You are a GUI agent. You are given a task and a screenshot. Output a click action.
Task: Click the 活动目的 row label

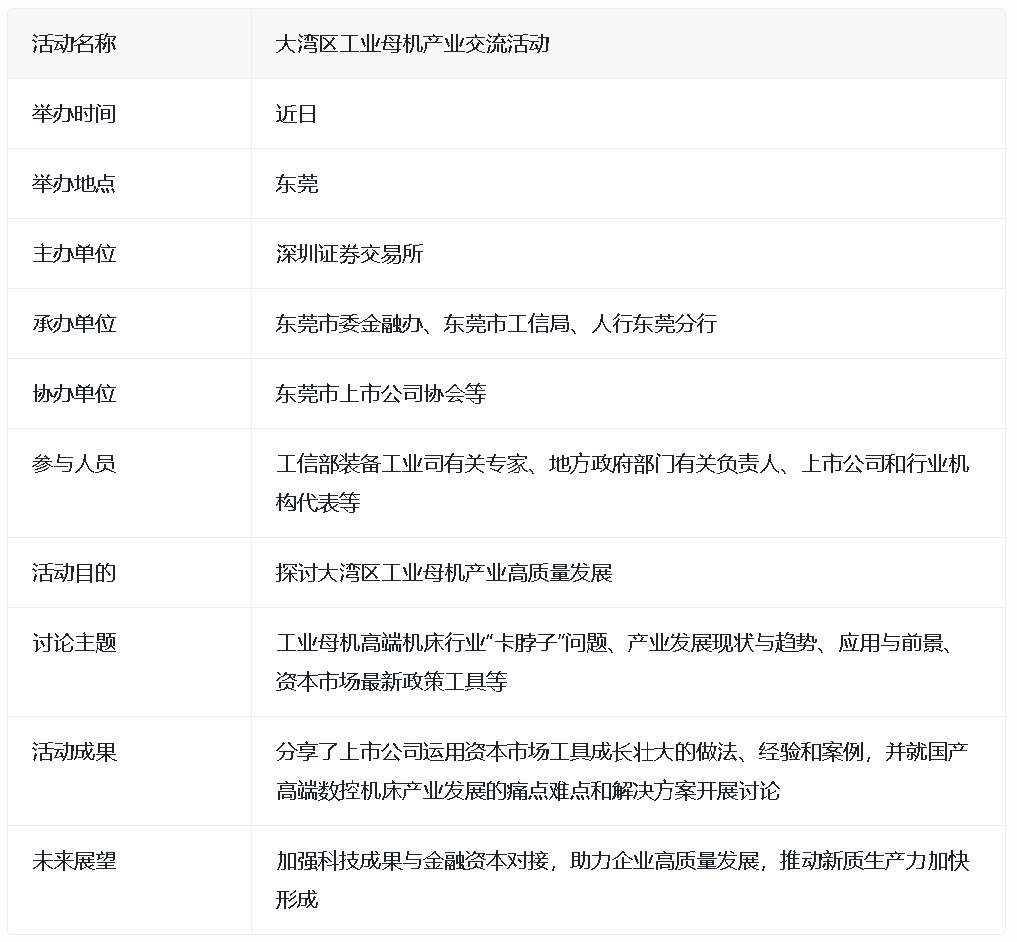pyautogui.click(x=74, y=573)
